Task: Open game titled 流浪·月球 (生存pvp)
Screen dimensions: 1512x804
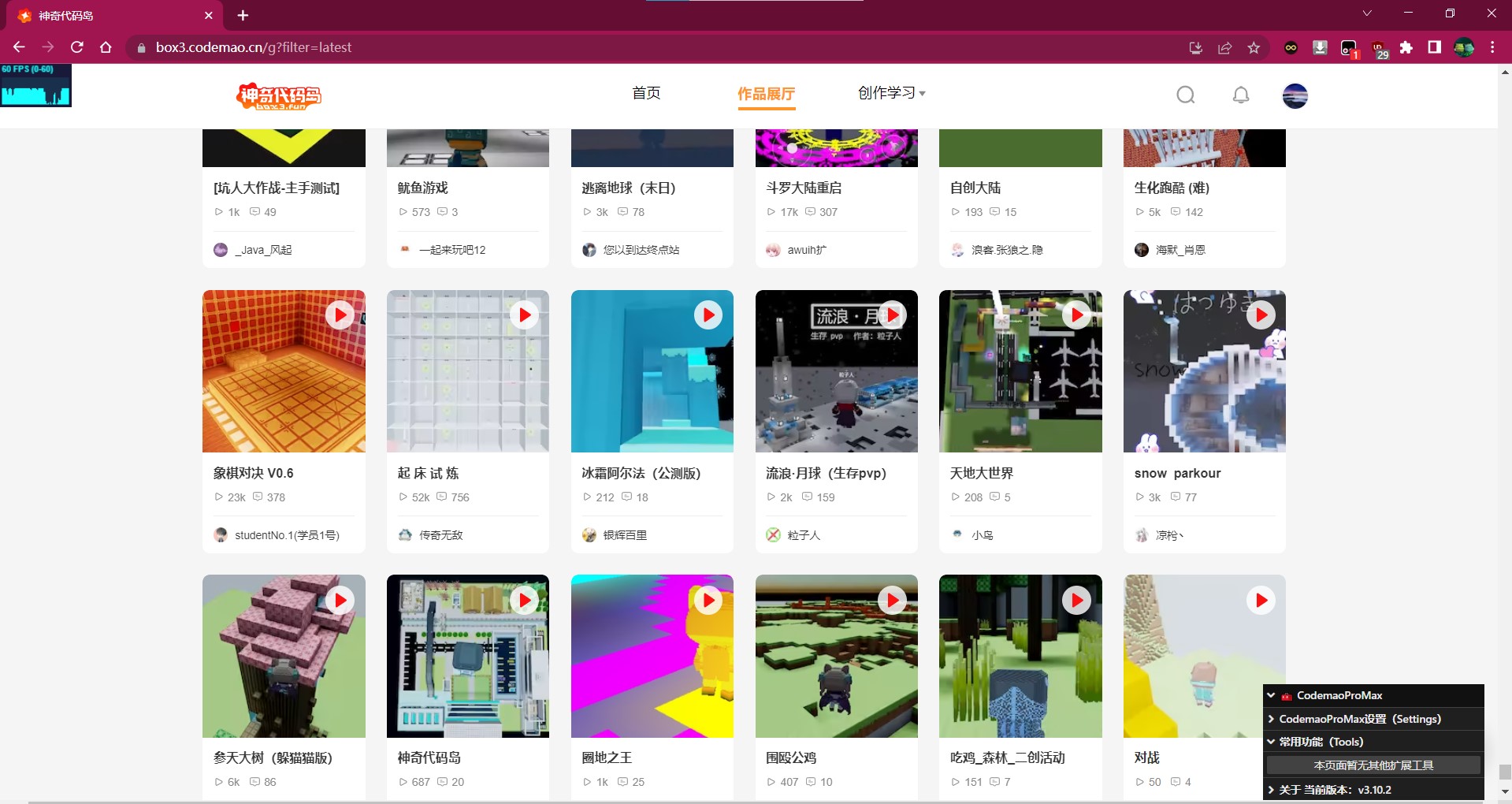Action: tap(826, 473)
